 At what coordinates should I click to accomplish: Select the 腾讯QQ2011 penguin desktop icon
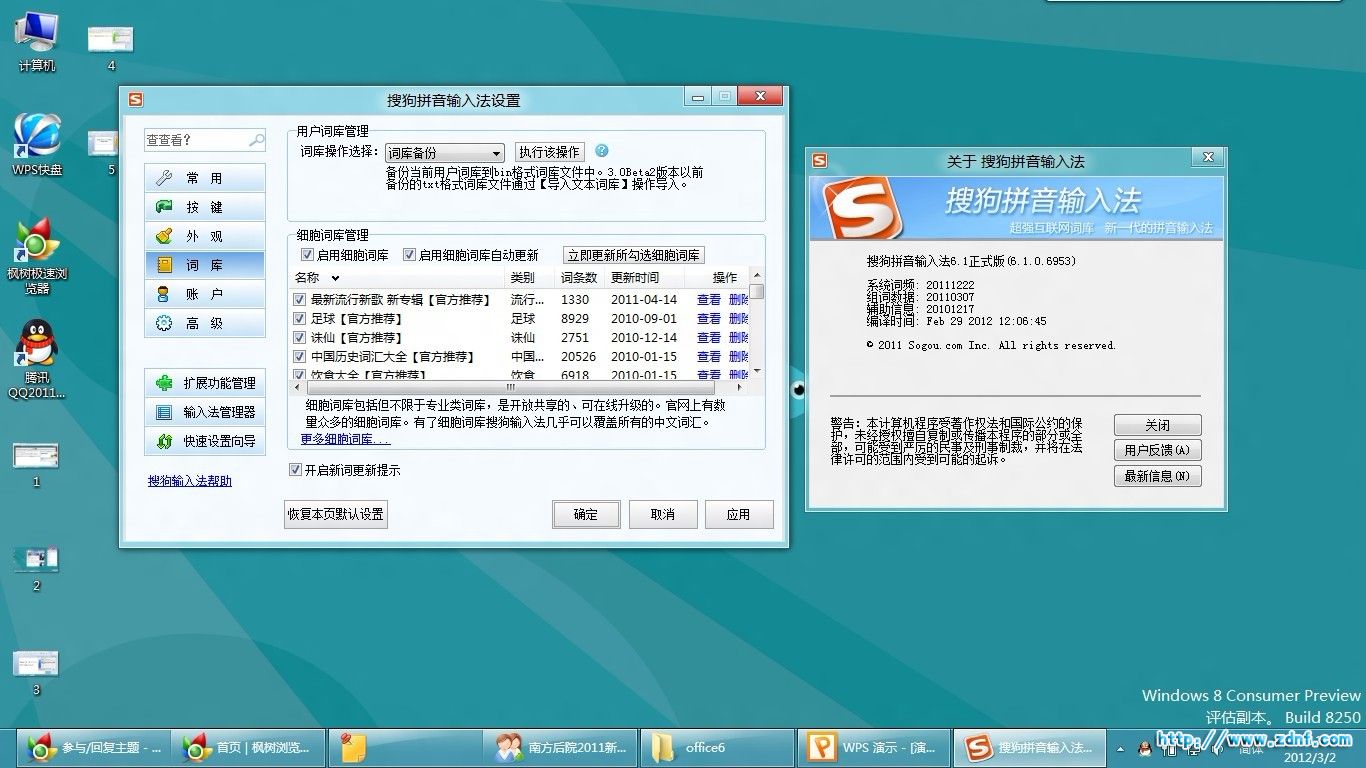(x=37, y=359)
